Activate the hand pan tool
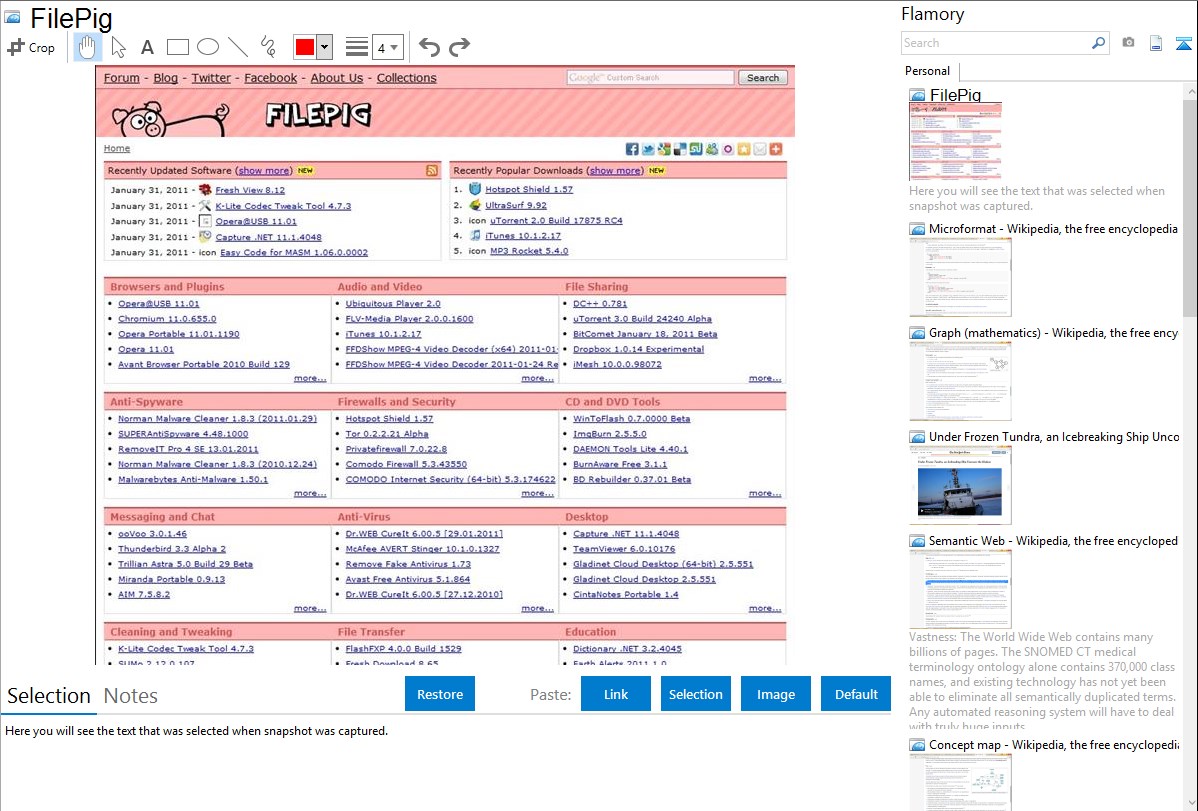This screenshot has width=1198, height=811. click(x=88, y=47)
